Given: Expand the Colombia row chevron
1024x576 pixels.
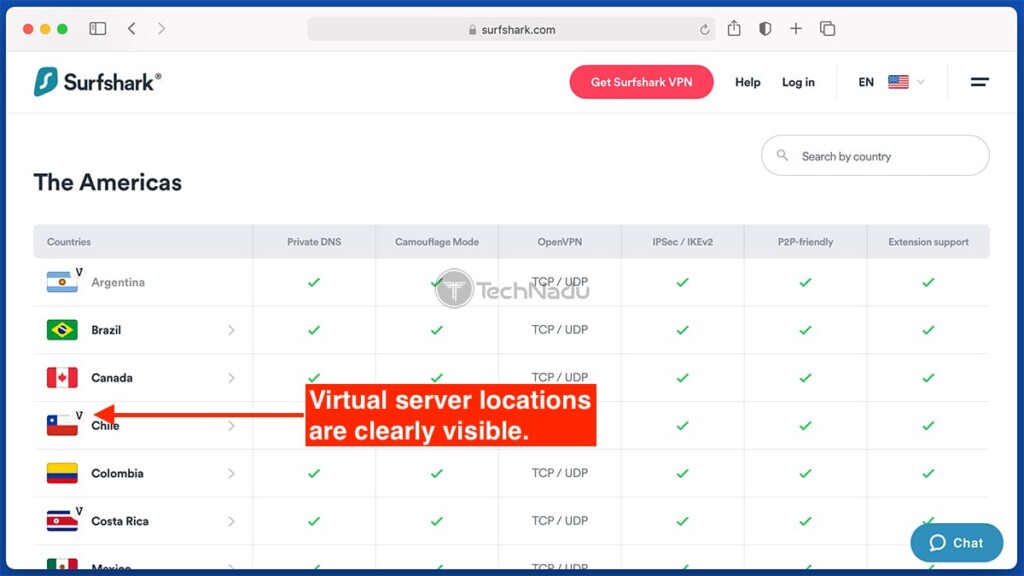Looking at the screenshot, I should (x=231, y=473).
